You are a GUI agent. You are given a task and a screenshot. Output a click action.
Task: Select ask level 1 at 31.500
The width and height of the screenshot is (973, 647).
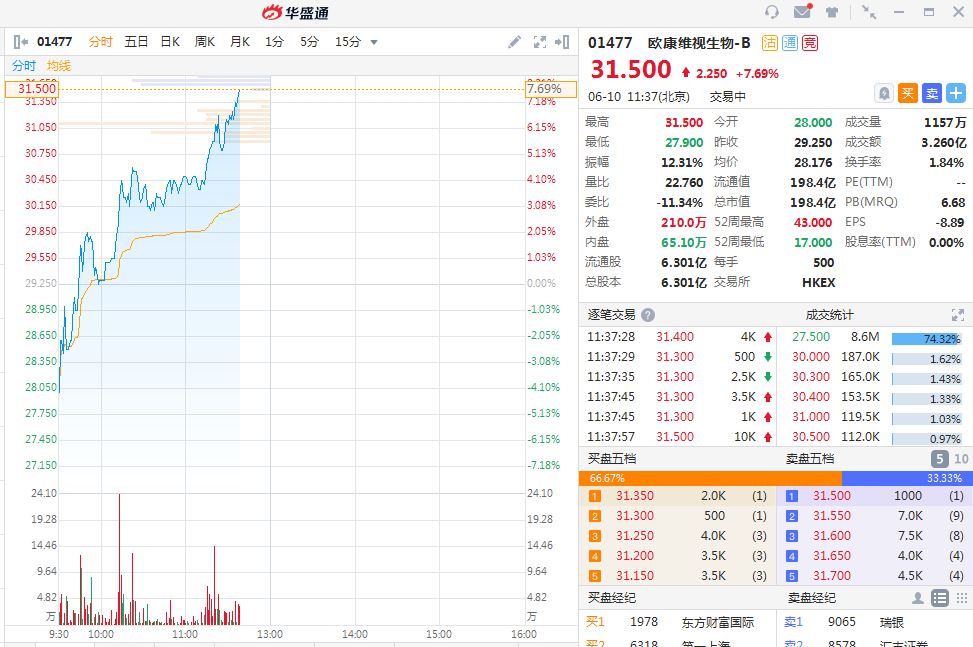tap(874, 496)
